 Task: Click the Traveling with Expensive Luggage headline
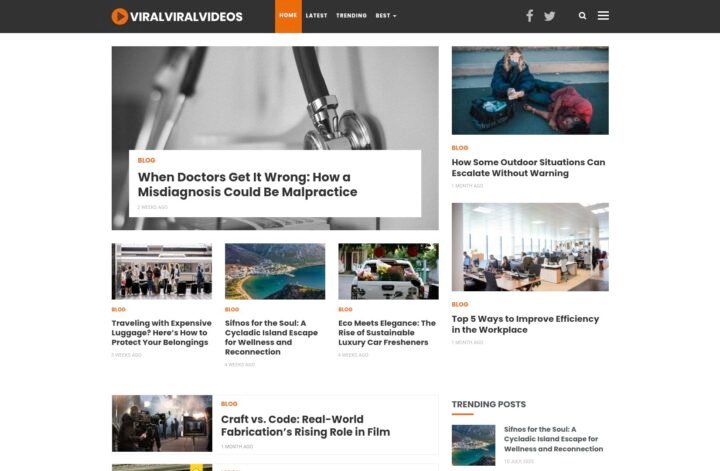coord(162,333)
